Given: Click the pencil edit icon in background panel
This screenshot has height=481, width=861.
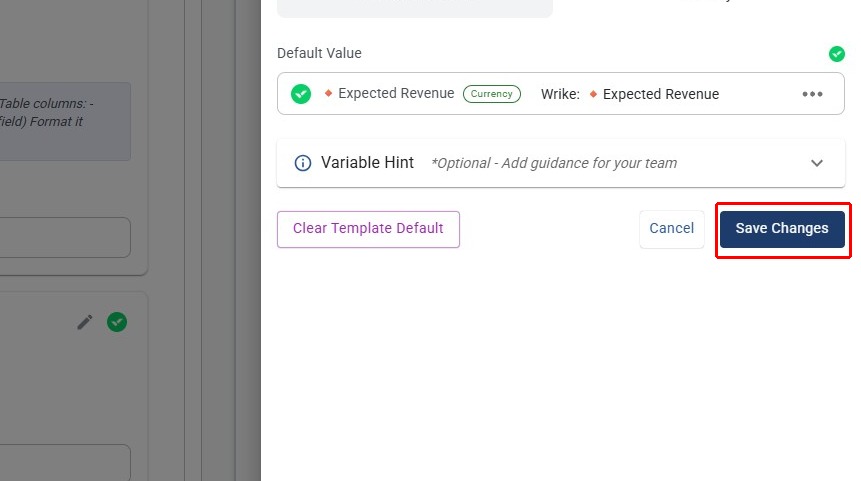Looking at the screenshot, I should click(85, 322).
